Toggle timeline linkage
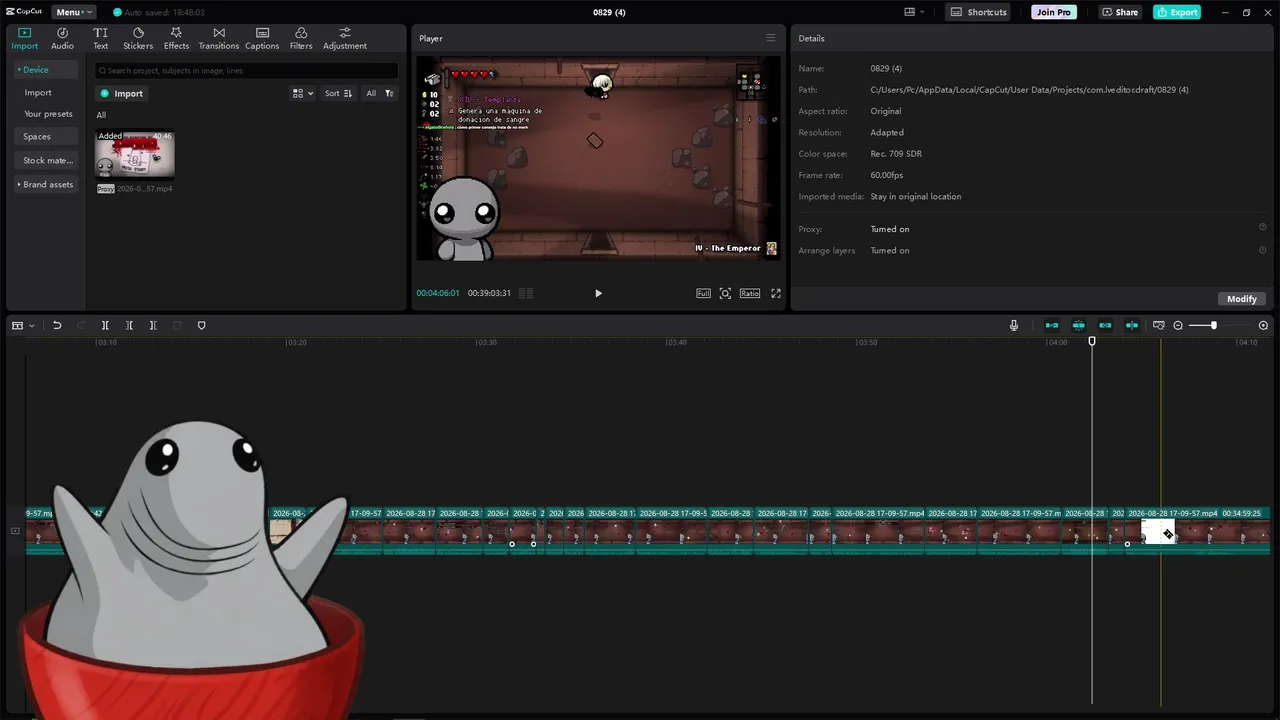 [1105, 325]
